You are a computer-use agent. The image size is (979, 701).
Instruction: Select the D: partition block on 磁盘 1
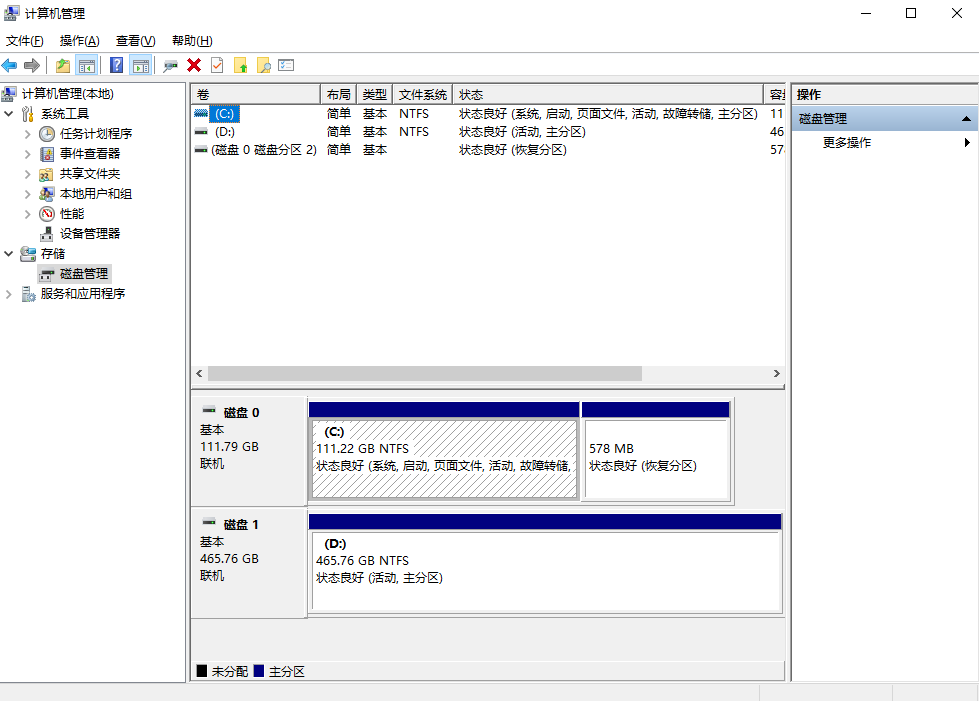(545, 570)
